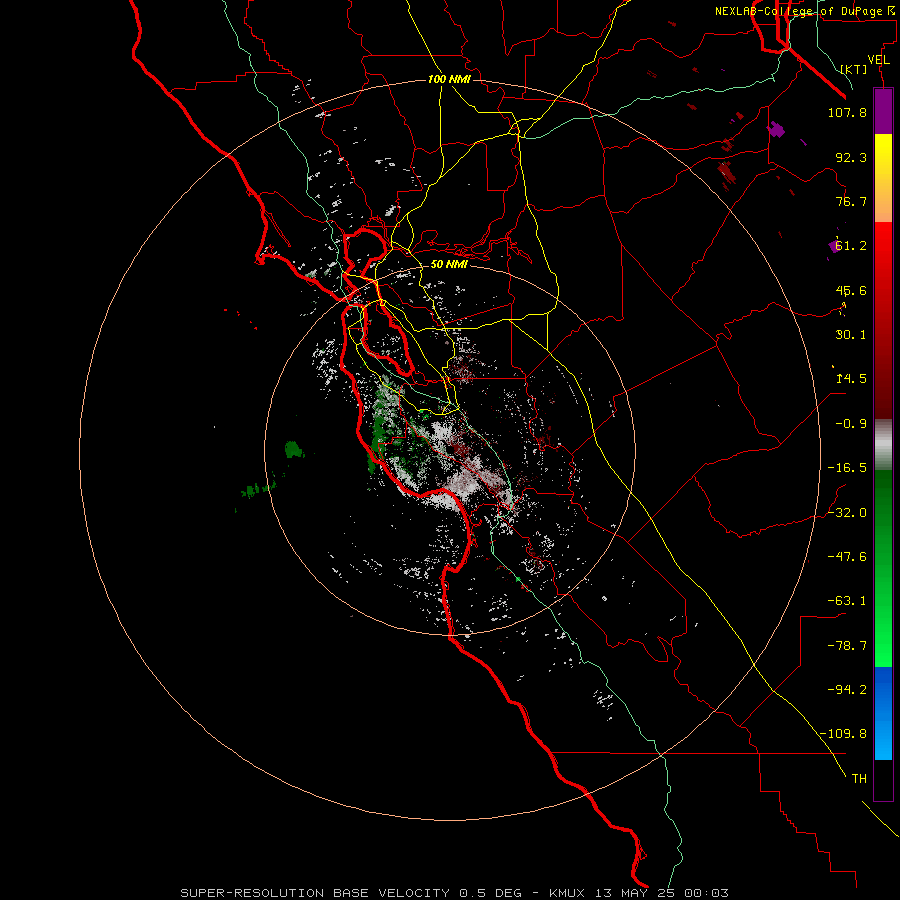The width and height of the screenshot is (900, 900).
Task: Click the 14.5 scale label
Action: [x=851, y=379]
